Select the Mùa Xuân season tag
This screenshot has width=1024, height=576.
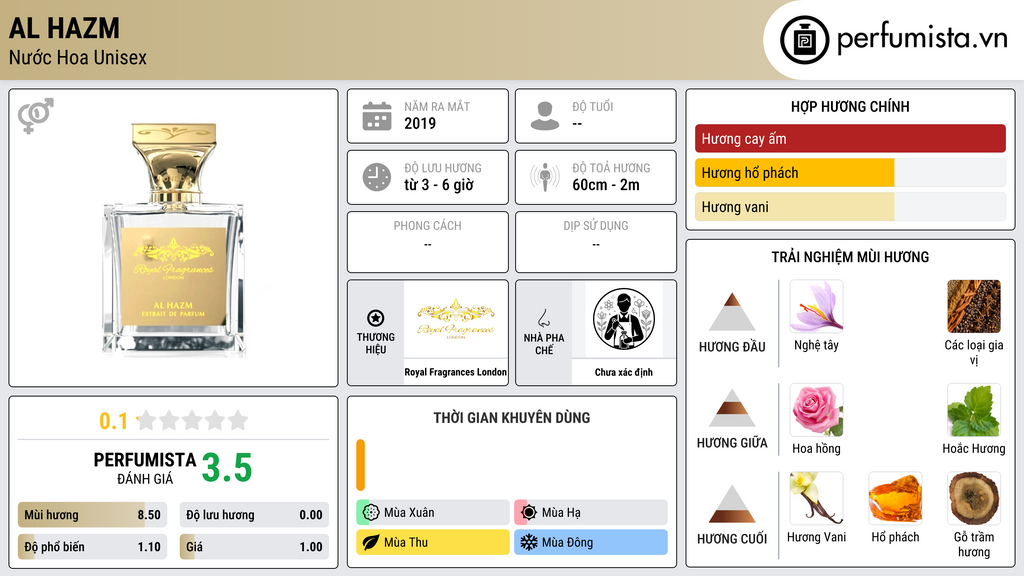tap(433, 513)
